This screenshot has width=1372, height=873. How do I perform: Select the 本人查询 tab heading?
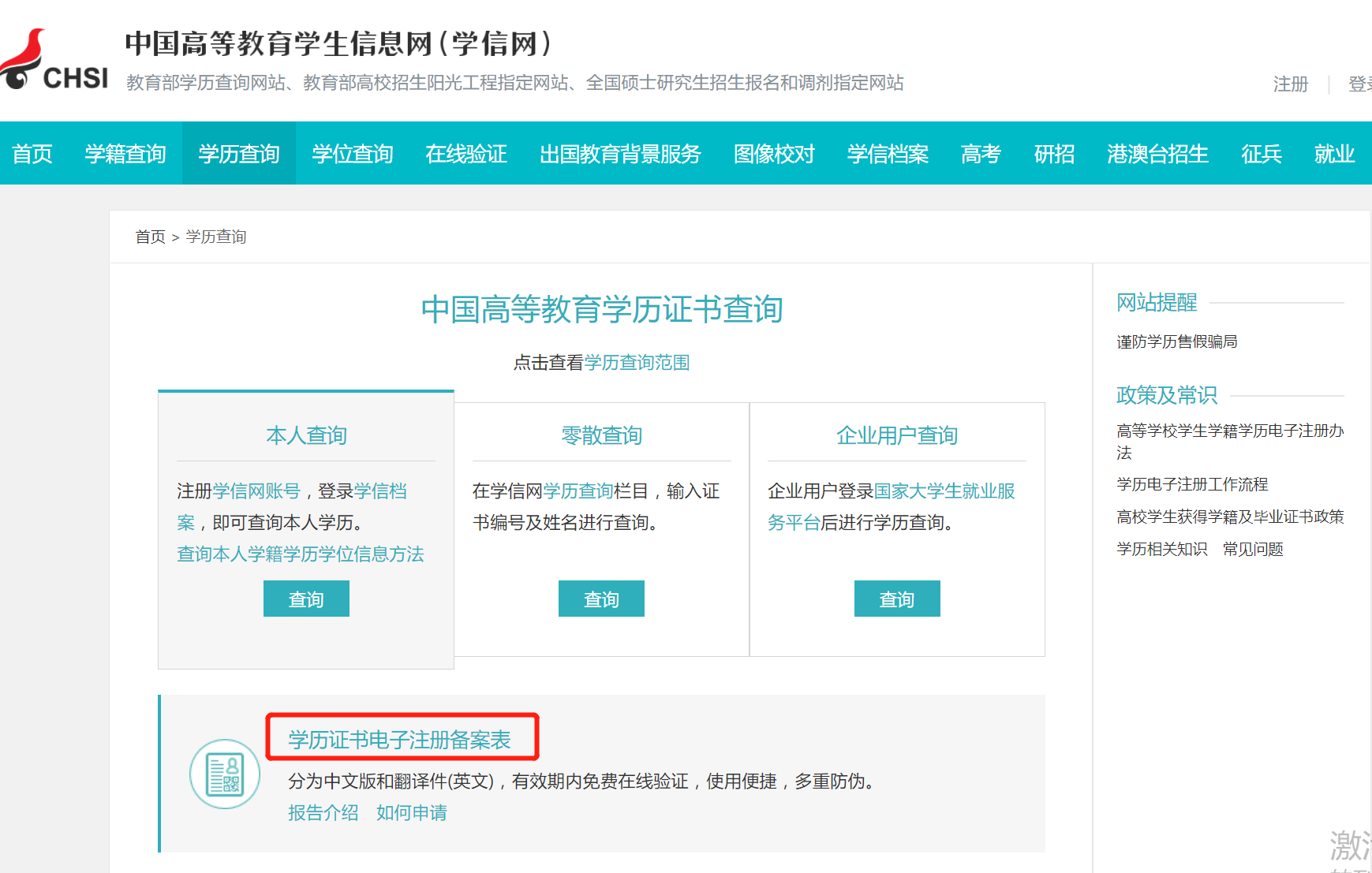tap(306, 435)
